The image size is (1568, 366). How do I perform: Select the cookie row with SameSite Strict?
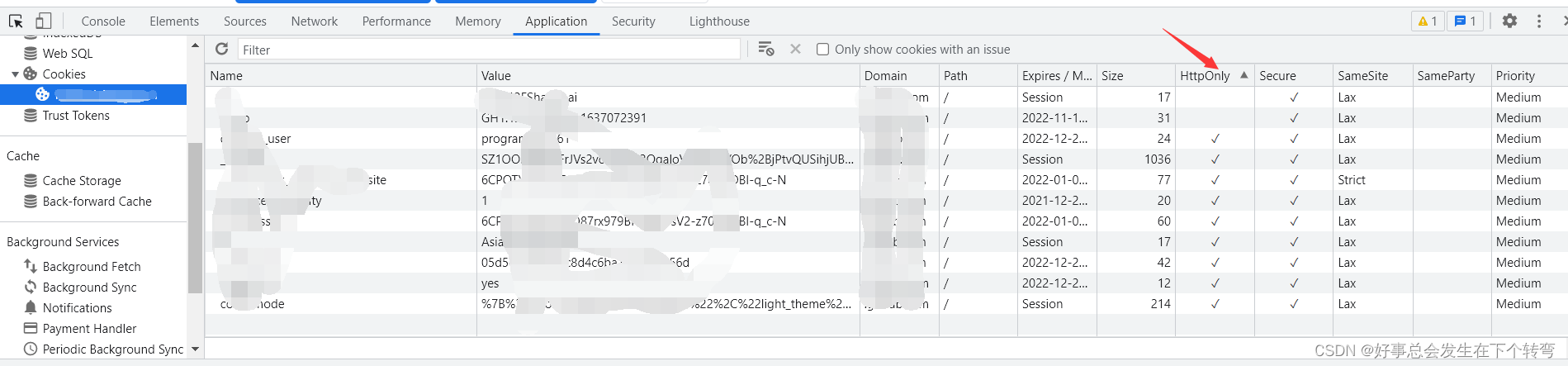[x=887, y=179]
